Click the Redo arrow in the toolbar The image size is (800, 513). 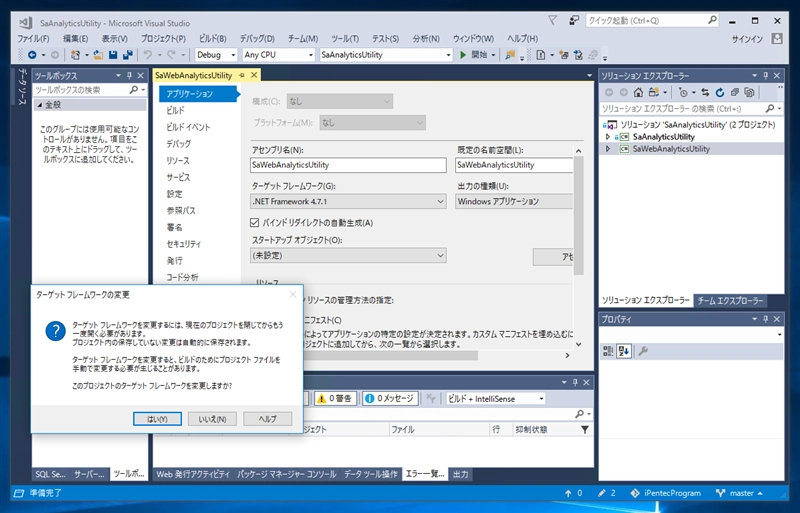click(171, 55)
